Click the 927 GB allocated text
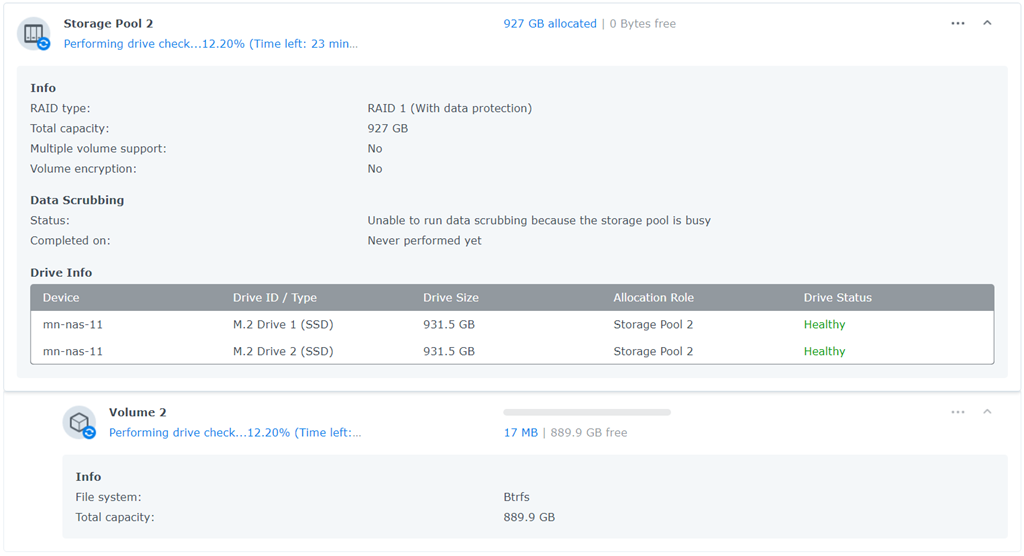1024x556 pixels. (x=550, y=24)
